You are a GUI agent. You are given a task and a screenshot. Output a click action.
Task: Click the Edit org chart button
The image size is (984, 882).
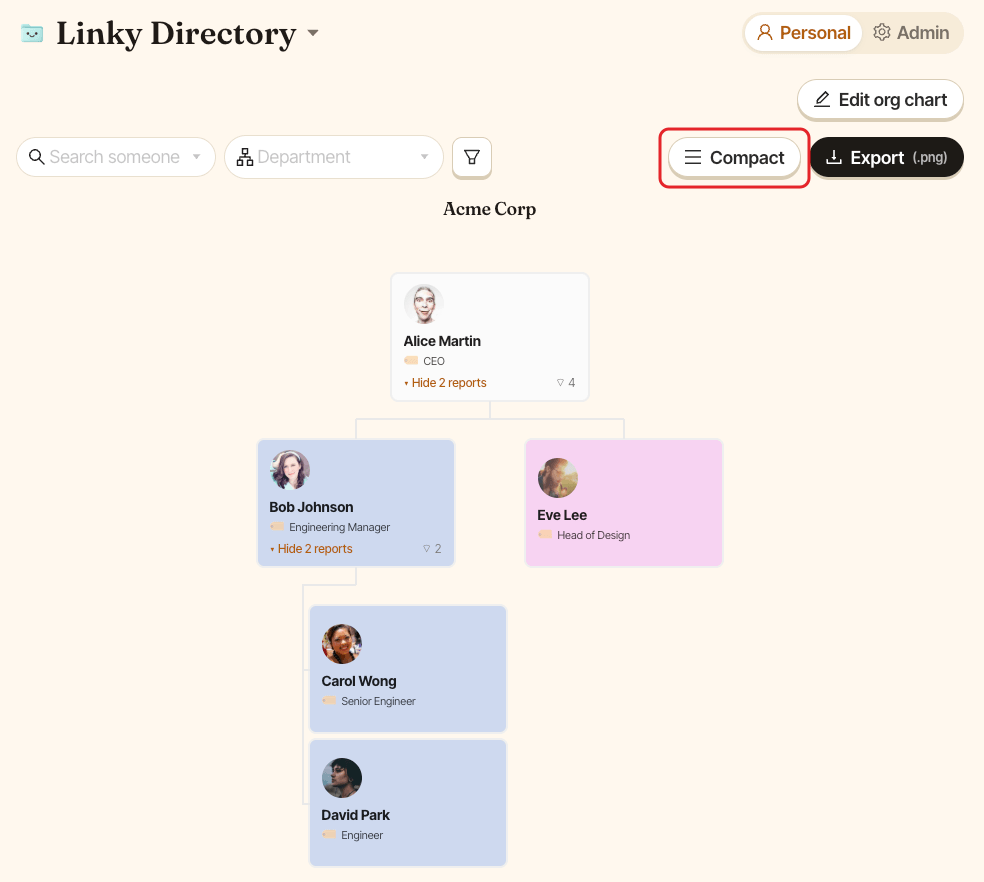(880, 99)
